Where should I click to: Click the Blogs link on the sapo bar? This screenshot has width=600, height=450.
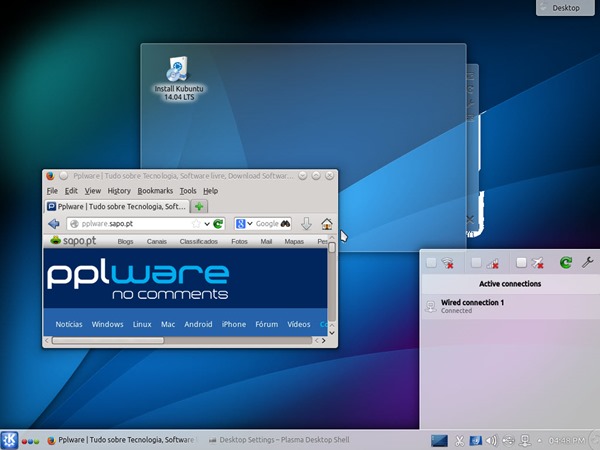click(x=125, y=242)
